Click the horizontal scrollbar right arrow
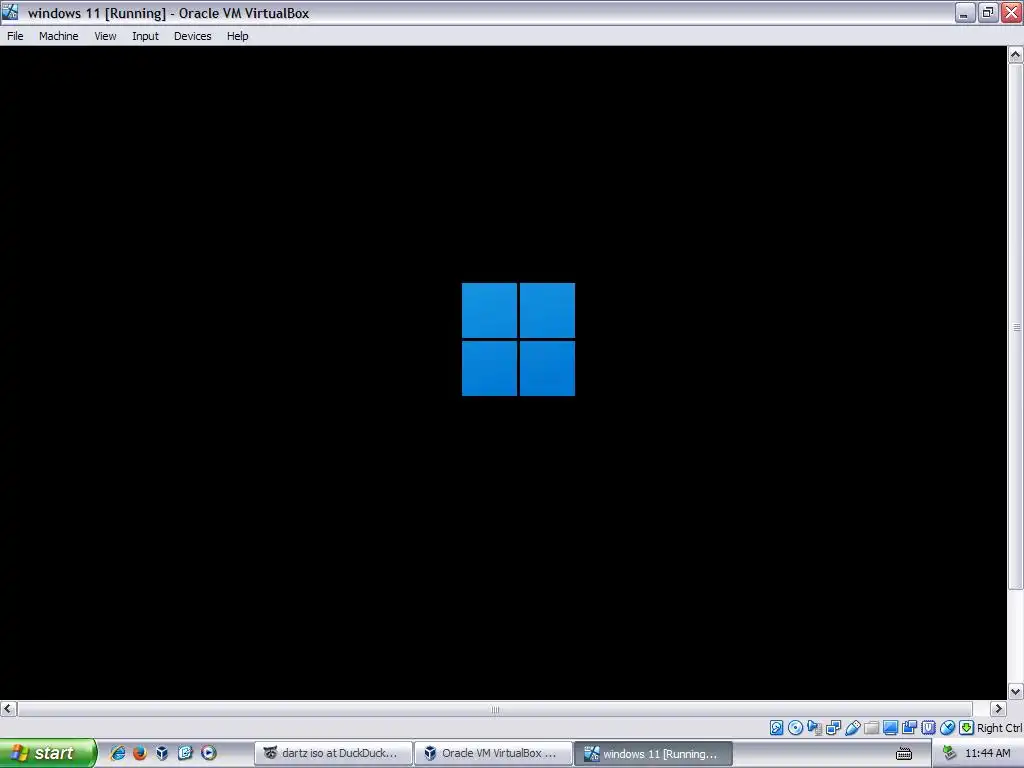 click(x=998, y=709)
